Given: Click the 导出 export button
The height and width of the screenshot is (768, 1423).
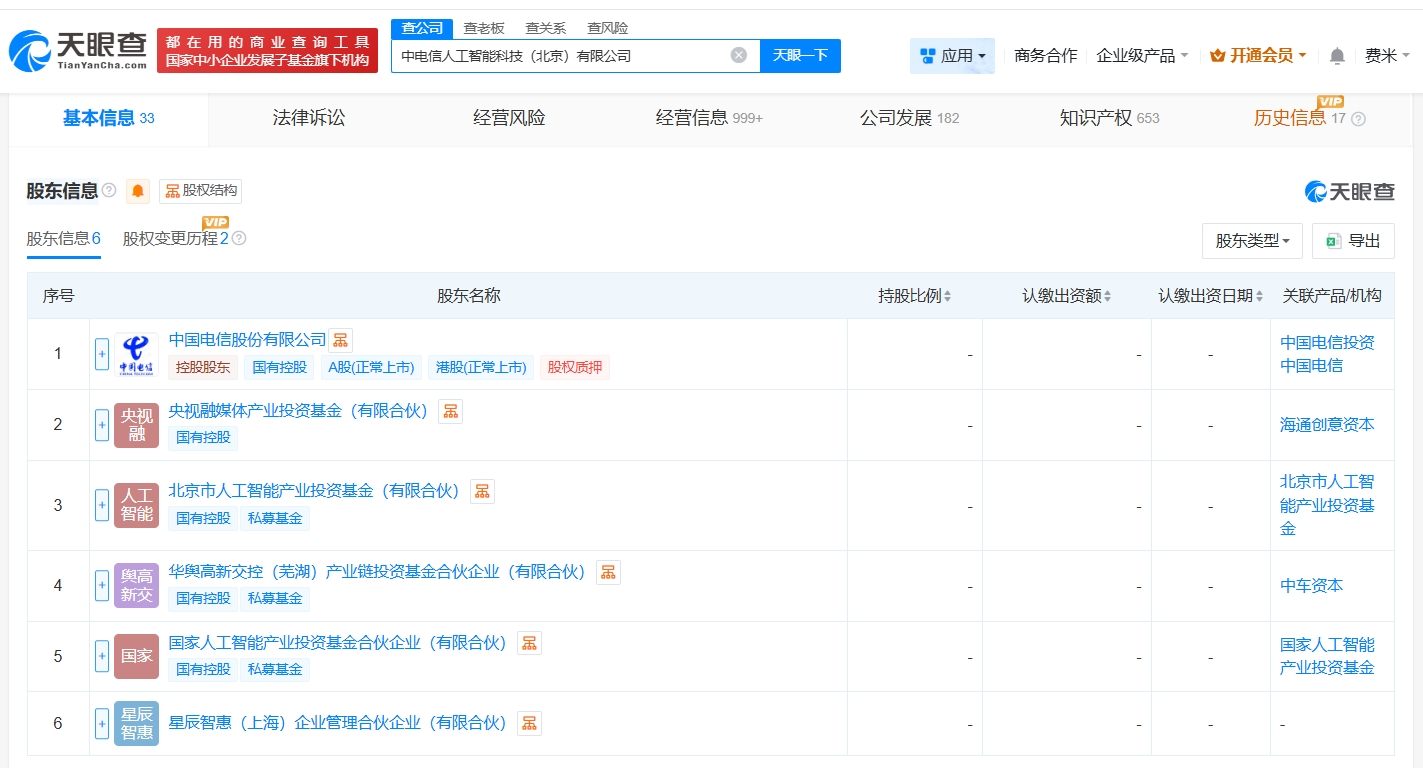Looking at the screenshot, I should point(1353,241).
